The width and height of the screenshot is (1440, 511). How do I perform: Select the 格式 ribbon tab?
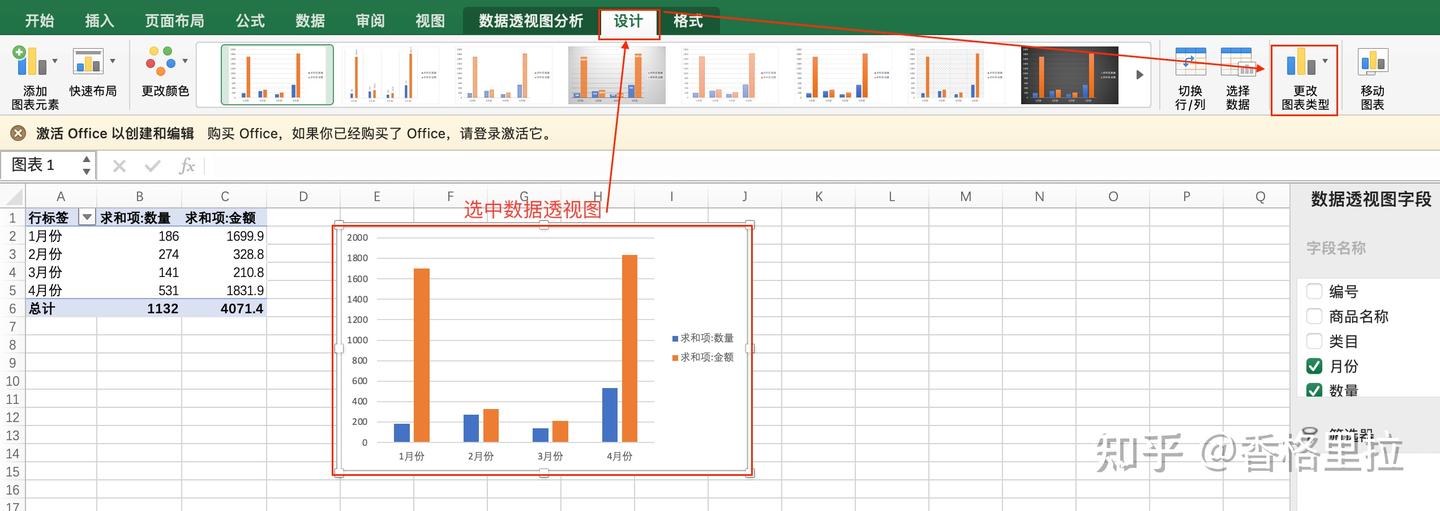coord(688,20)
